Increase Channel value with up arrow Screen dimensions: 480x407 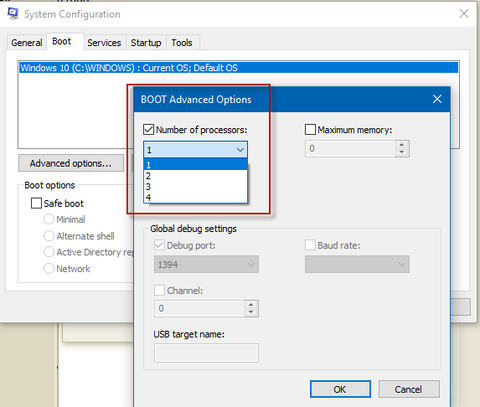point(251,305)
